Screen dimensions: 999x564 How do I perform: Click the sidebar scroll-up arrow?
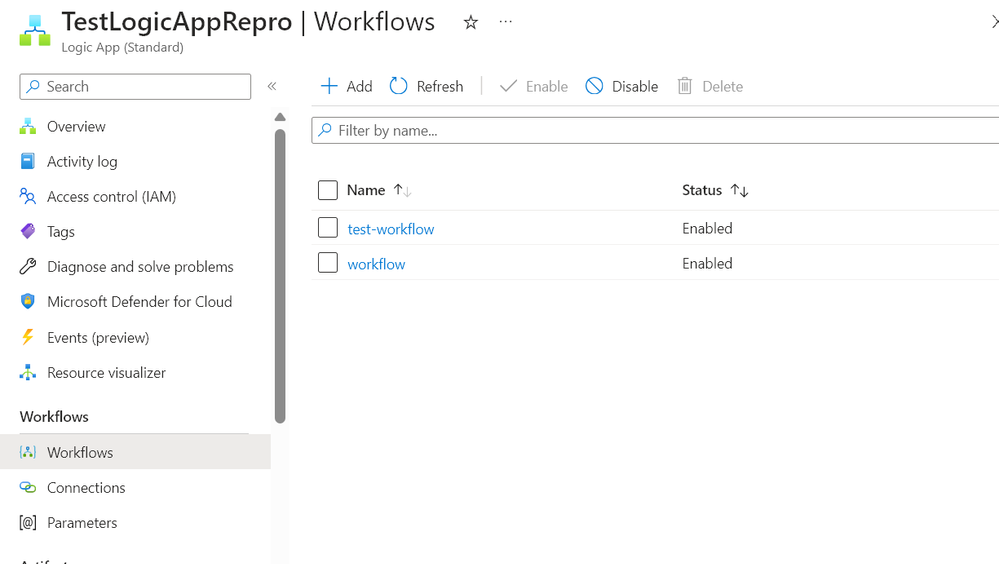pos(280,117)
